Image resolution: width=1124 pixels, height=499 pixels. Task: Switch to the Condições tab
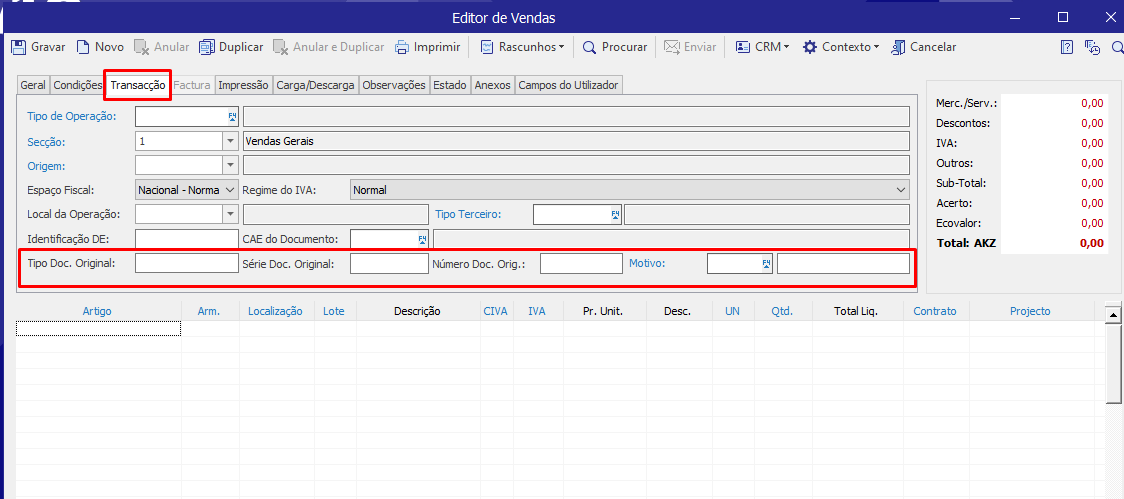(78, 86)
